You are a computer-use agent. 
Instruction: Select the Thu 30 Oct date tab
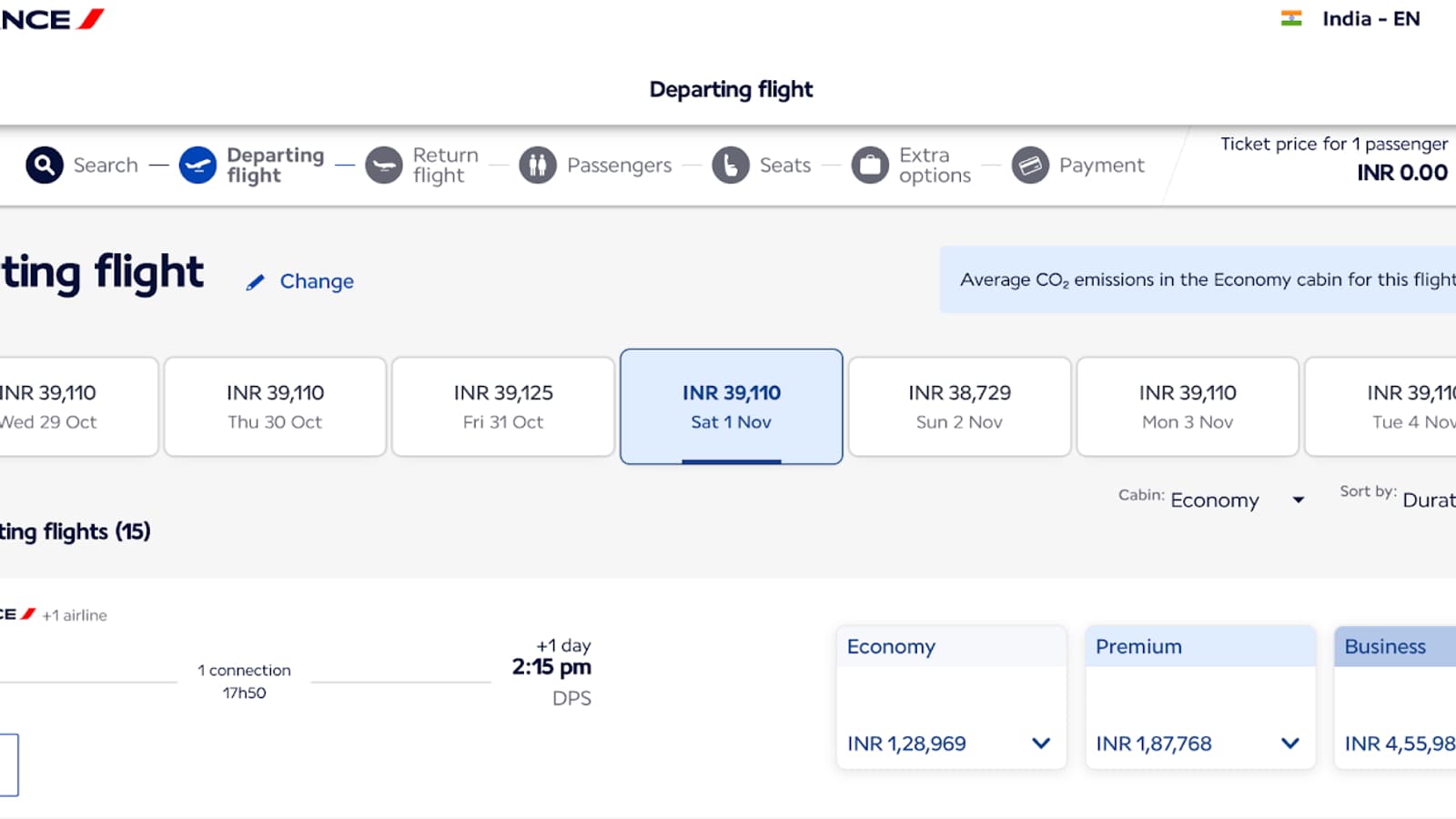point(275,407)
